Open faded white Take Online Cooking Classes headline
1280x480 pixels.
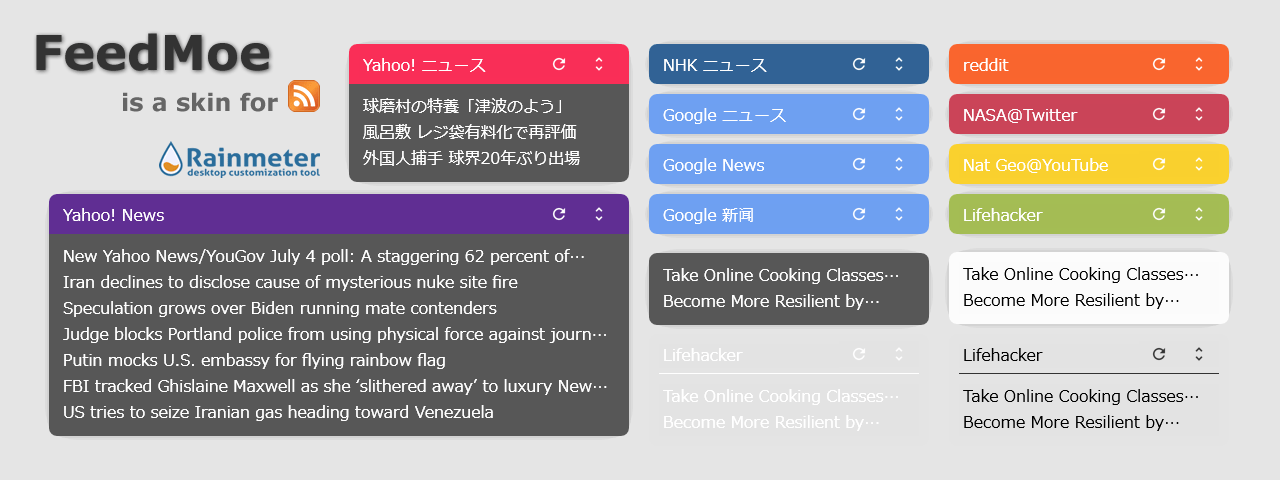coord(781,396)
